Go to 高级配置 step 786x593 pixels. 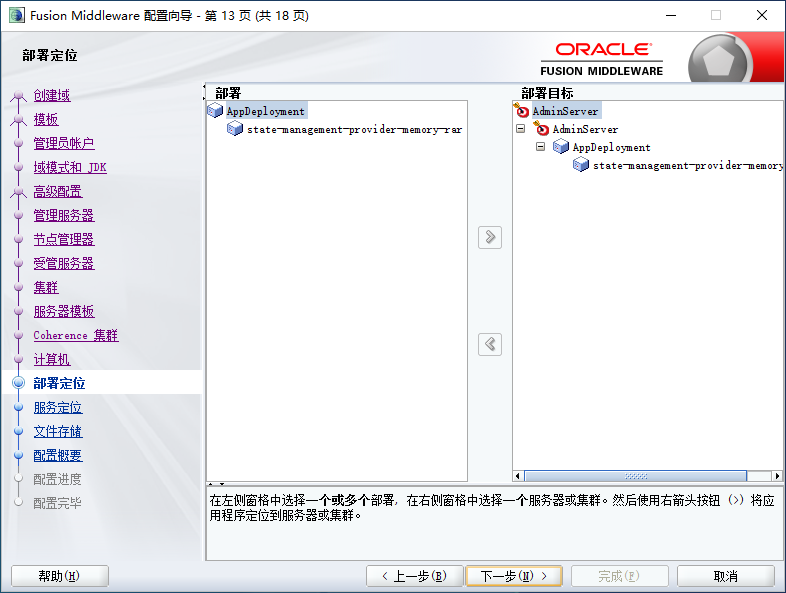pyautogui.click(x=58, y=191)
